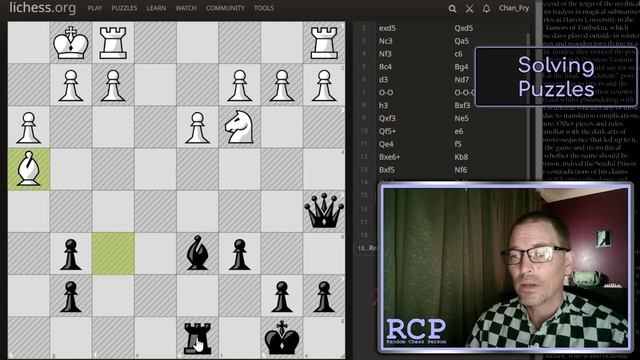Open the notifications bell
The height and width of the screenshot is (360, 640).
coord(486,9)
